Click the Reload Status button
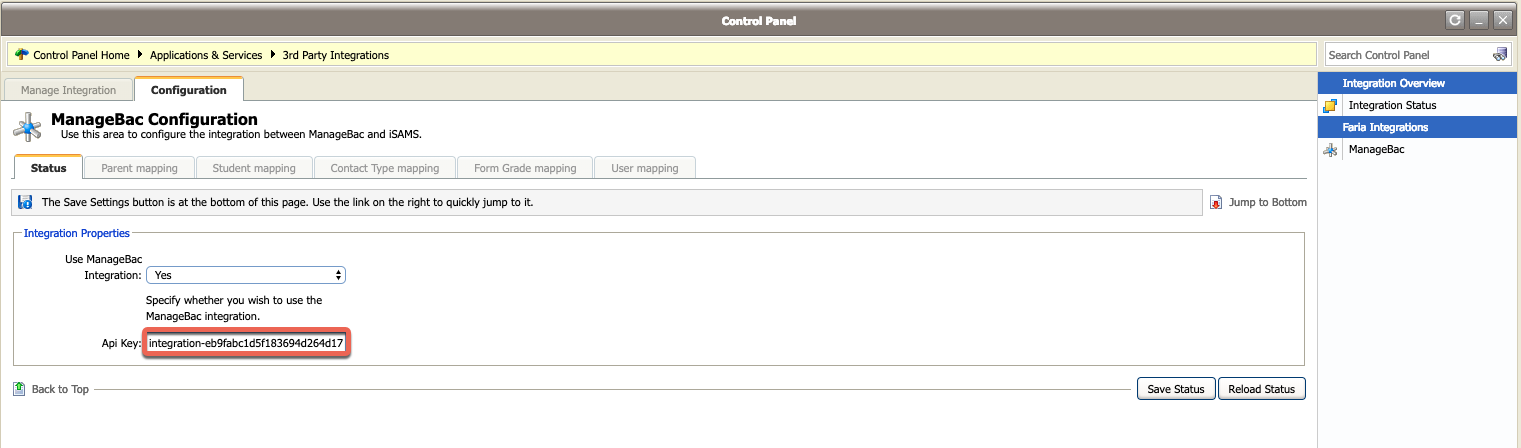The image size is (1521, 448). click(x=1262, y=389)
